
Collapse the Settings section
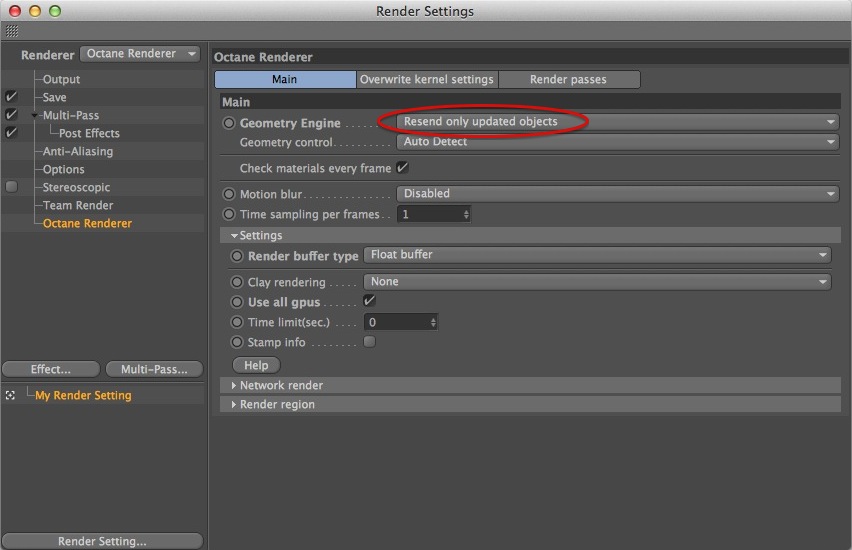click(x=234, y=236)
